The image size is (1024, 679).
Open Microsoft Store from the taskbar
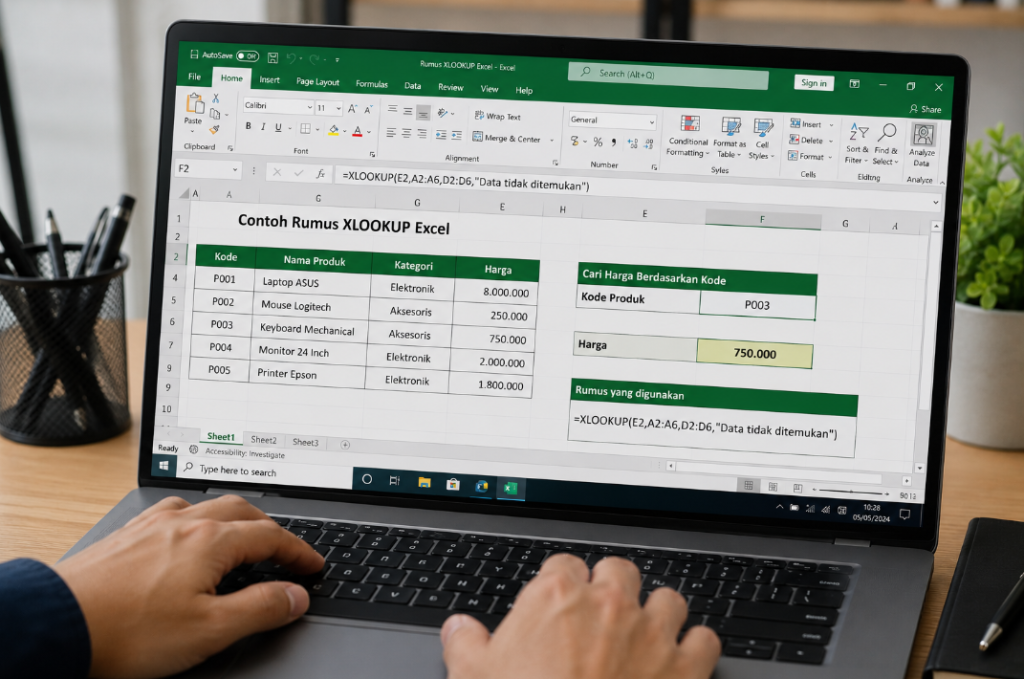tap(453, 484)
